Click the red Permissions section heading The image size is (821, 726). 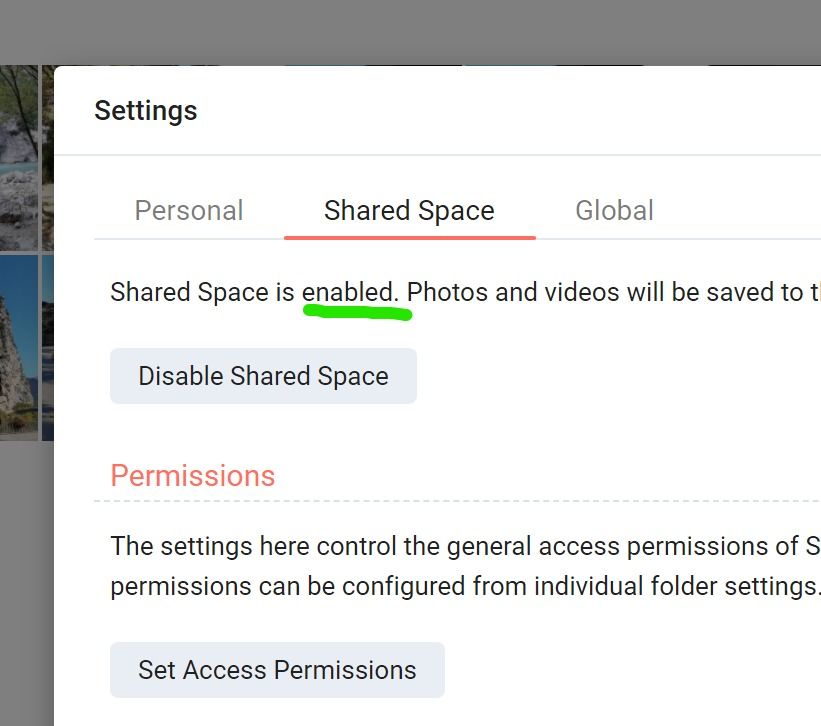(193, 475)
